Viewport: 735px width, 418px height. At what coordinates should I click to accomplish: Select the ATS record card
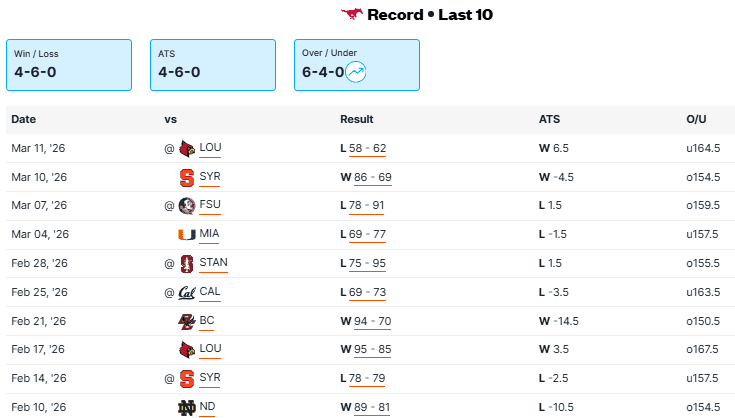pos(212,65)
